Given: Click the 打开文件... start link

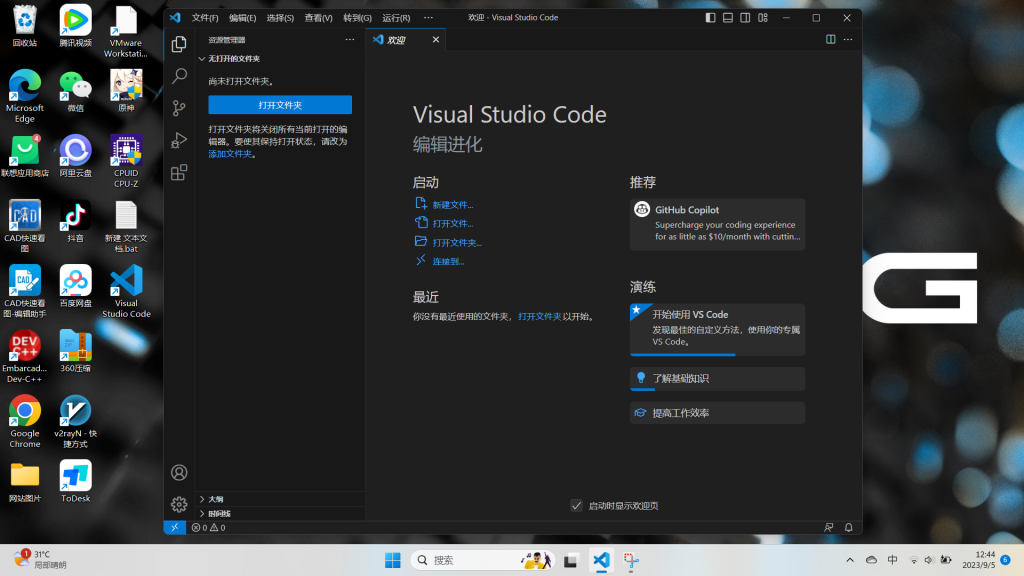Looking at the screenshot, I should (453, 223).
